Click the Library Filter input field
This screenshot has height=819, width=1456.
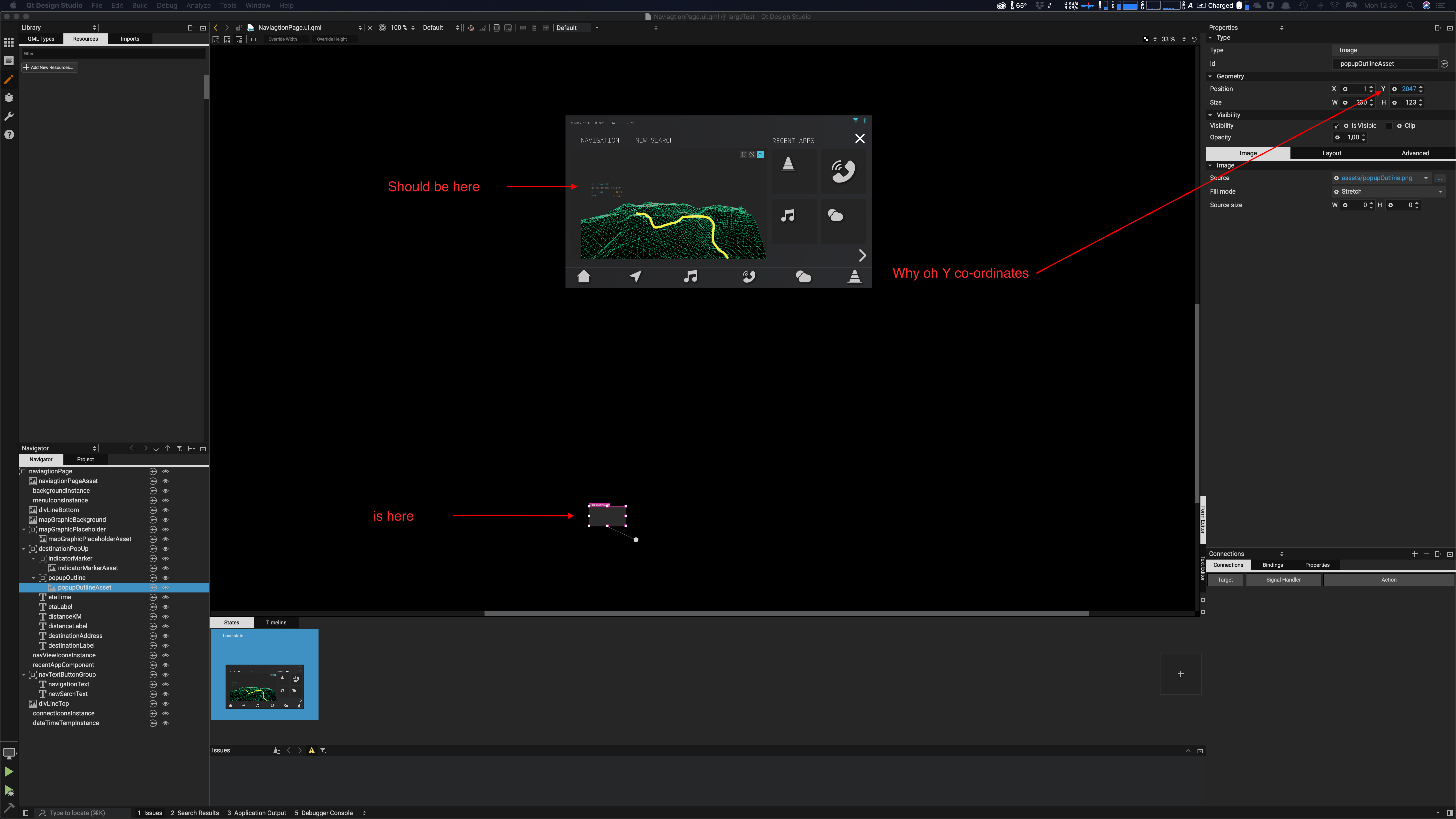[114, 54]
